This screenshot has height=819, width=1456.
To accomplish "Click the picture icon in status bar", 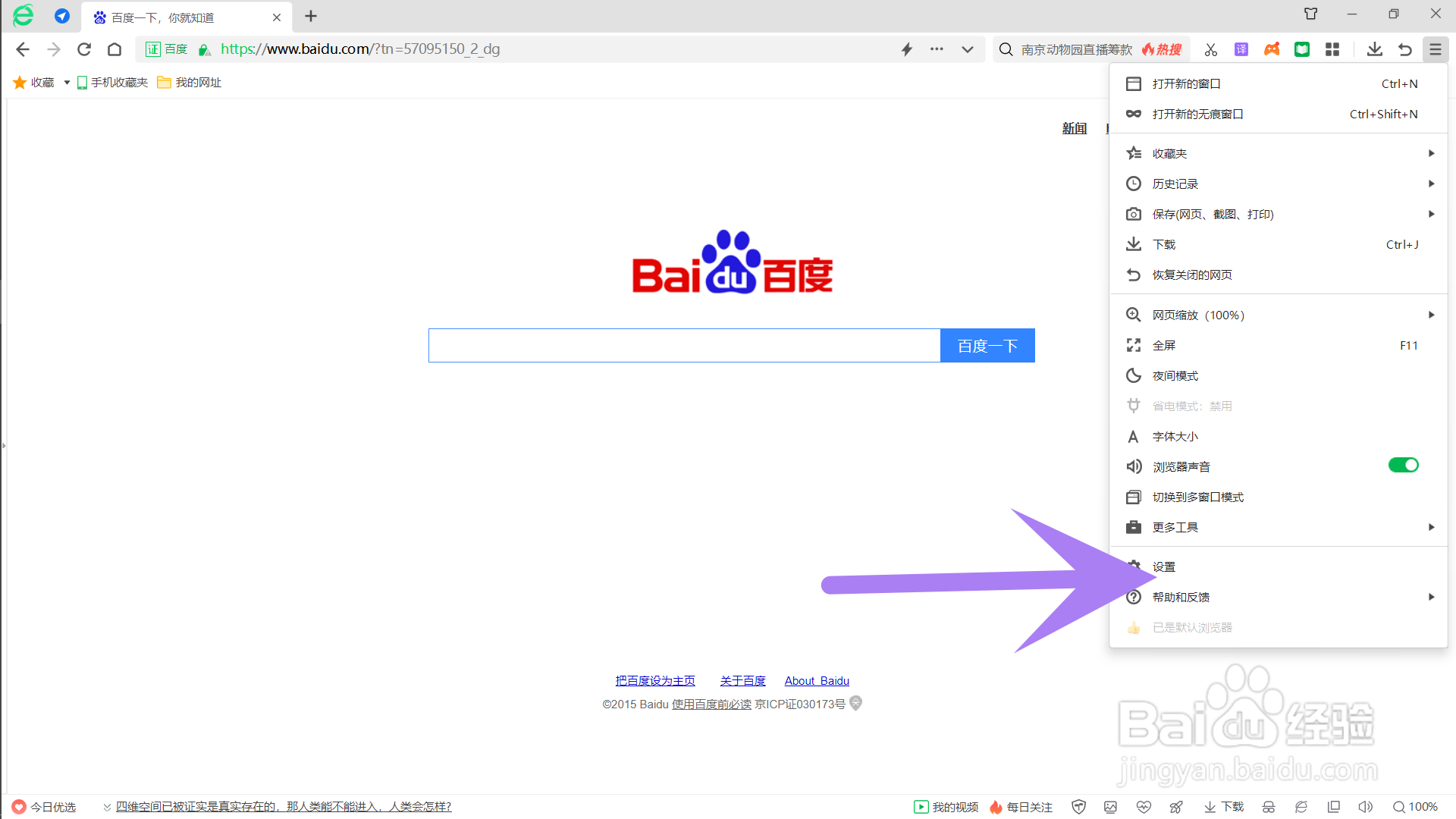I will [1111, 807].
